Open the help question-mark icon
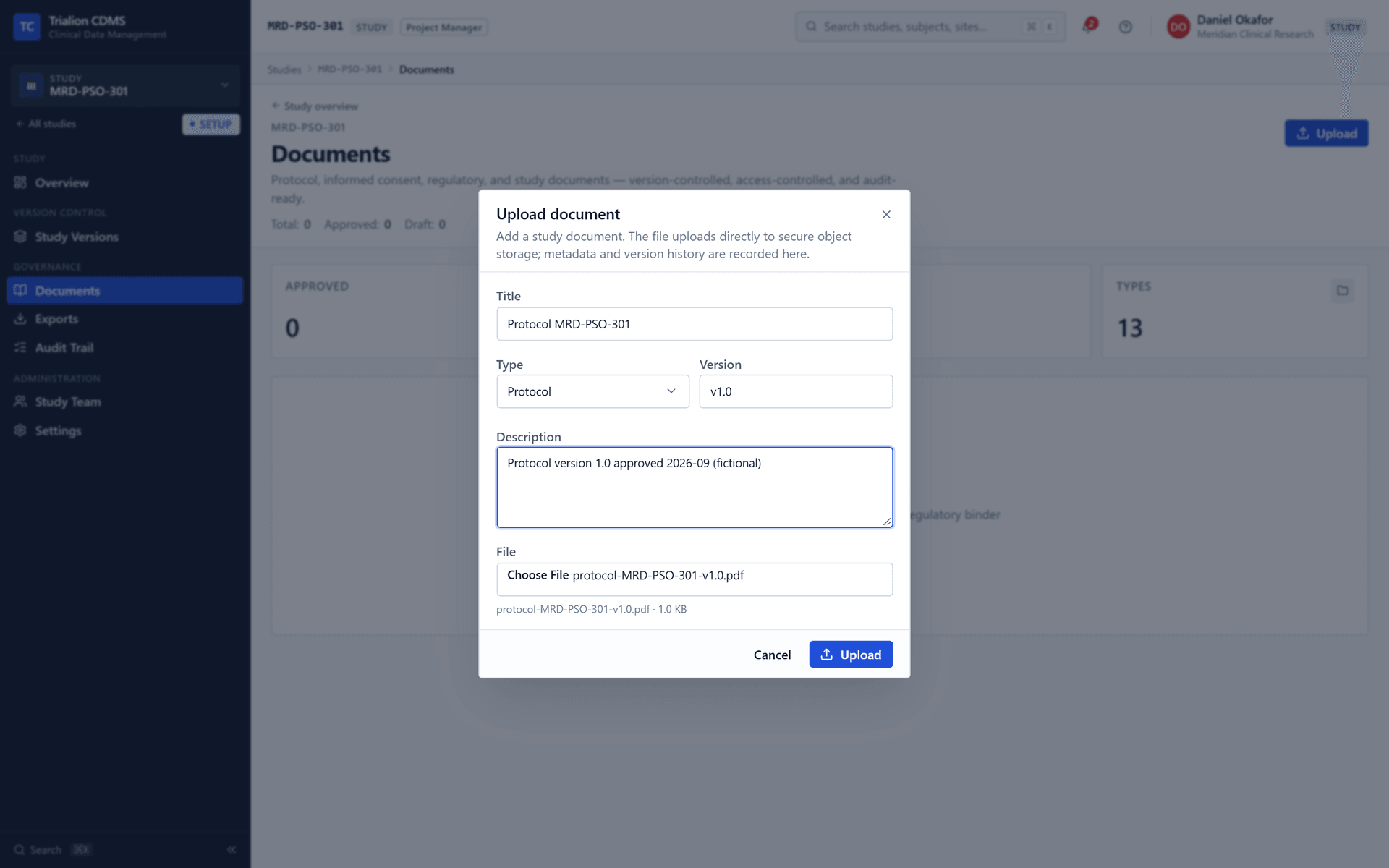This screenshot has height=868, width=1389. [x=1125, y=27]
